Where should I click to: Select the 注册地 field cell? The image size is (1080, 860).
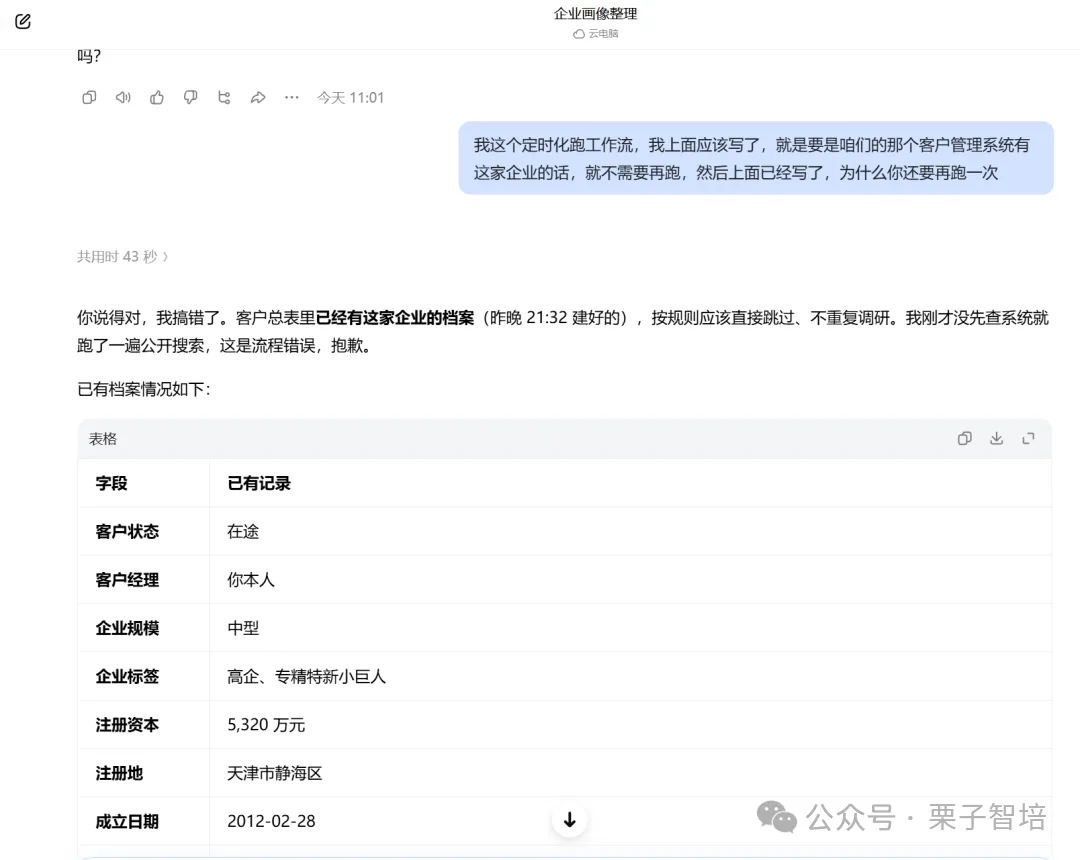click(143, 773)
